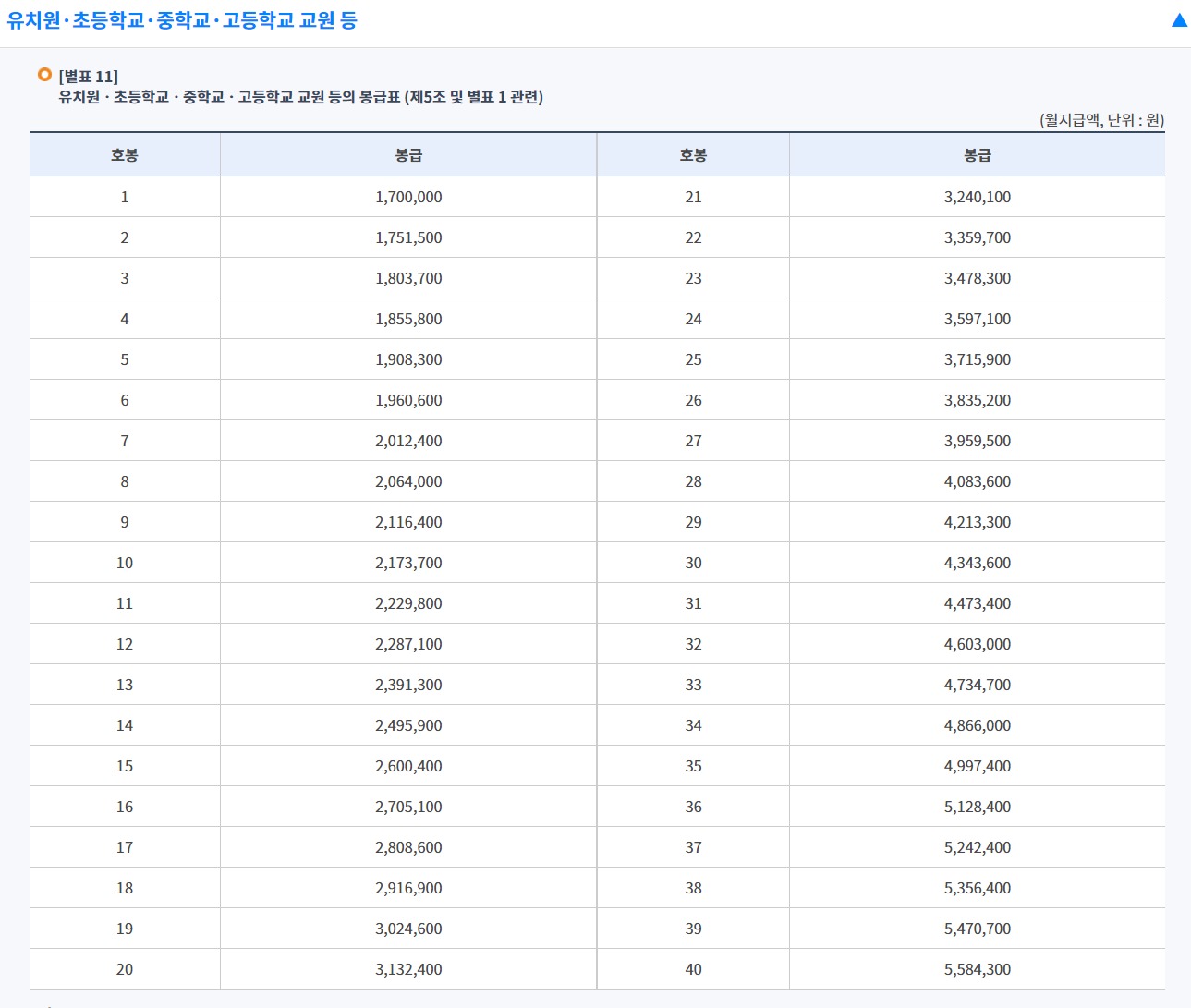
Task: Select salary cell 2,116,400
Action: click(x=408, y=522)
